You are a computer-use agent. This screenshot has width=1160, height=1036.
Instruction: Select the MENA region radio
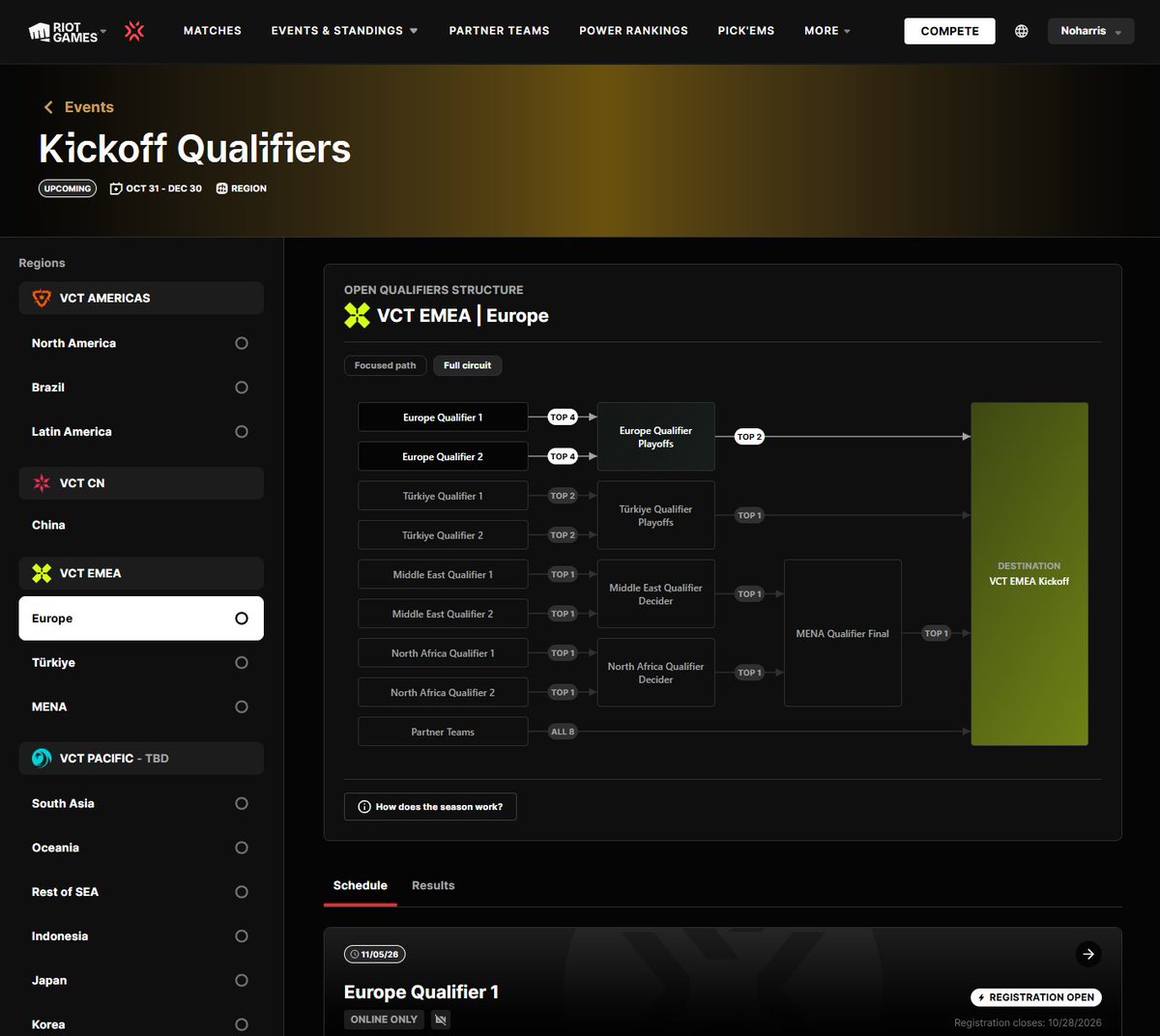pos(242,707)
